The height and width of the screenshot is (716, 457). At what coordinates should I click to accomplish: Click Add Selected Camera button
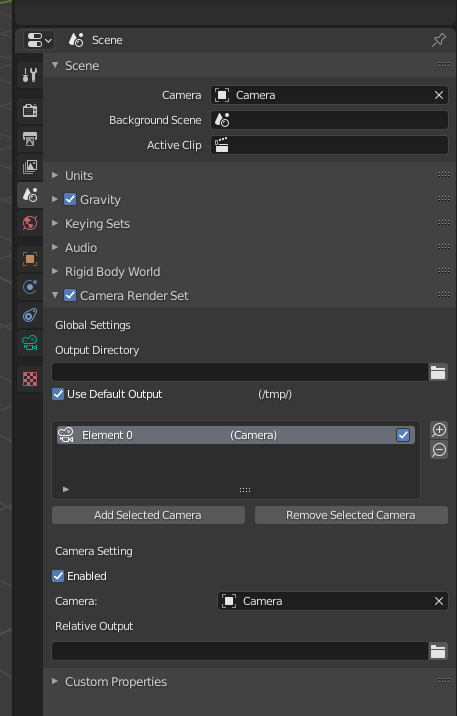(x=148, y=515)
